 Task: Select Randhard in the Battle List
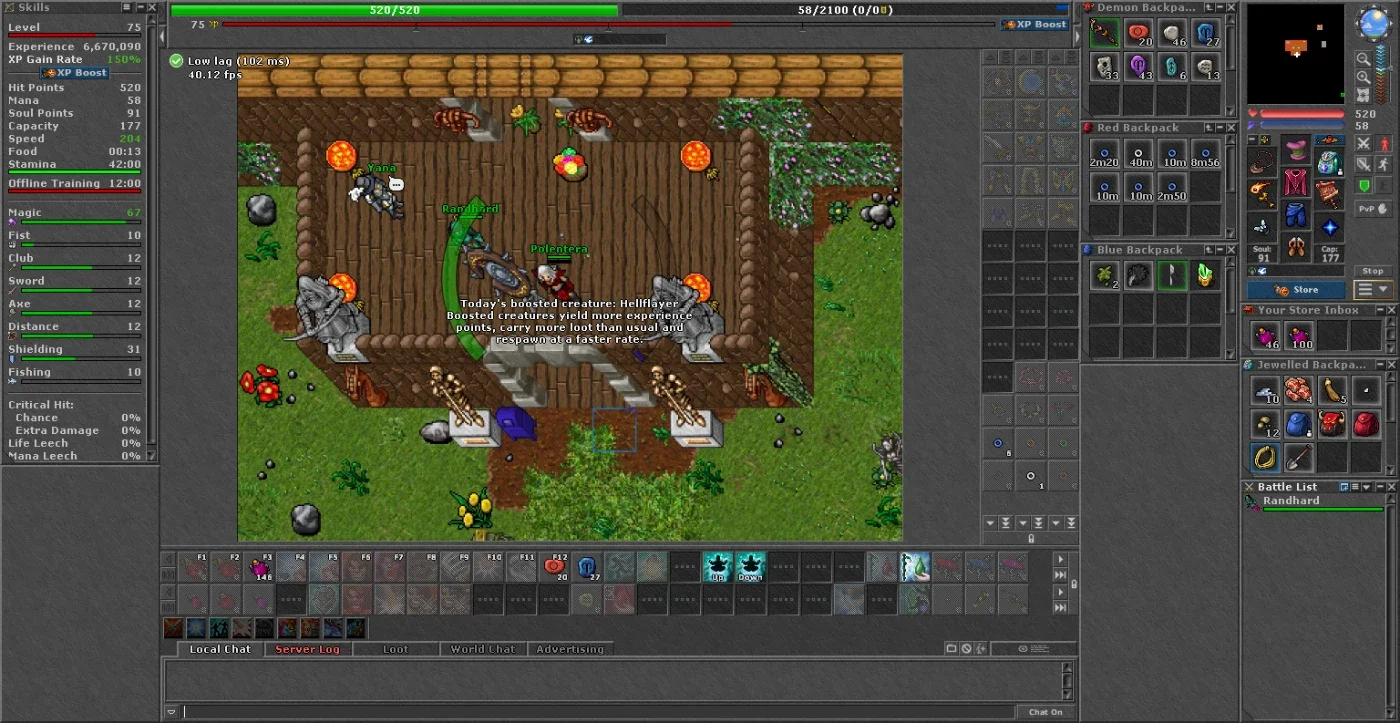click(x=1313, y=503)
